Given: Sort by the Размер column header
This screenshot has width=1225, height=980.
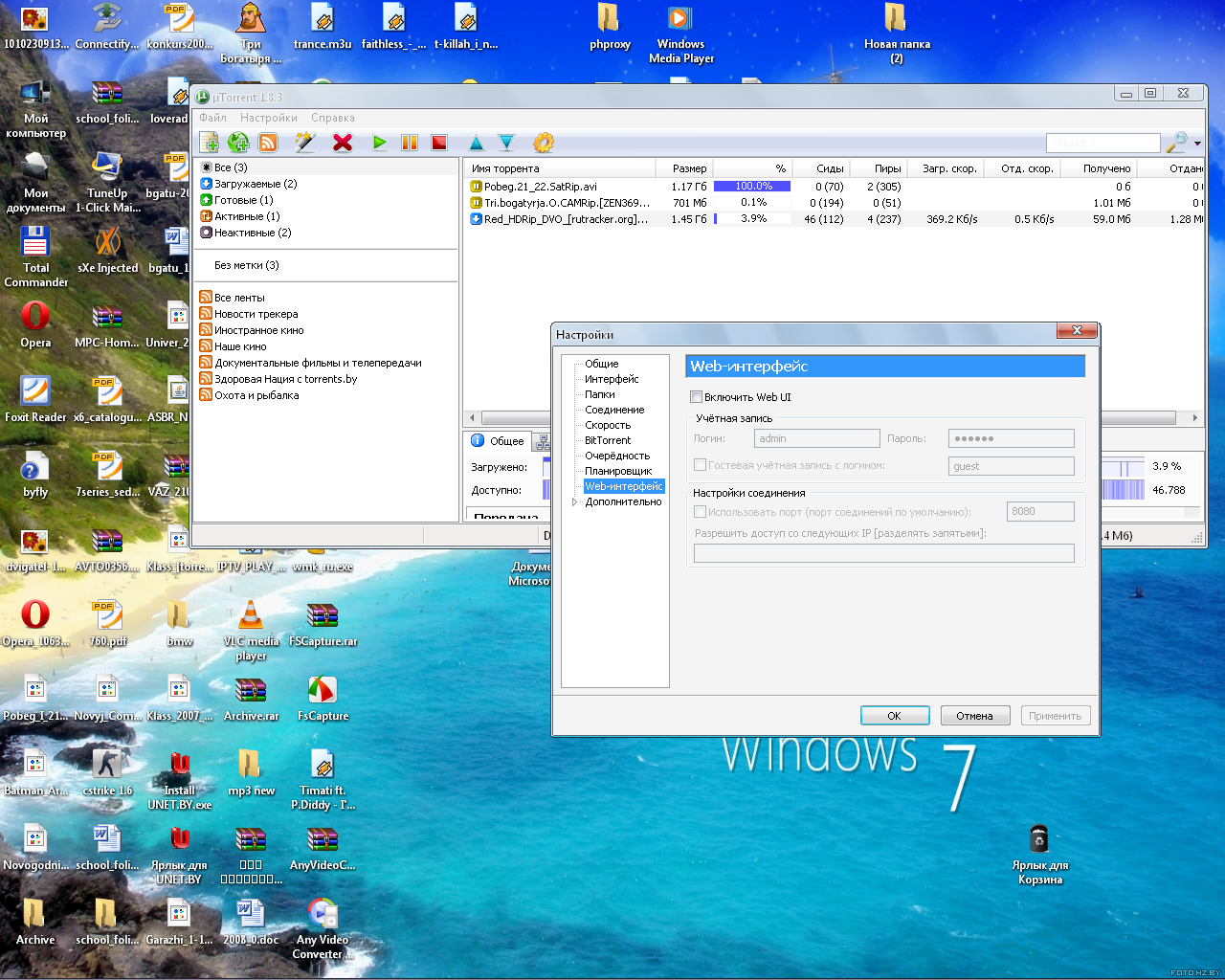Looking at the screenshot, I should [684, 168].
